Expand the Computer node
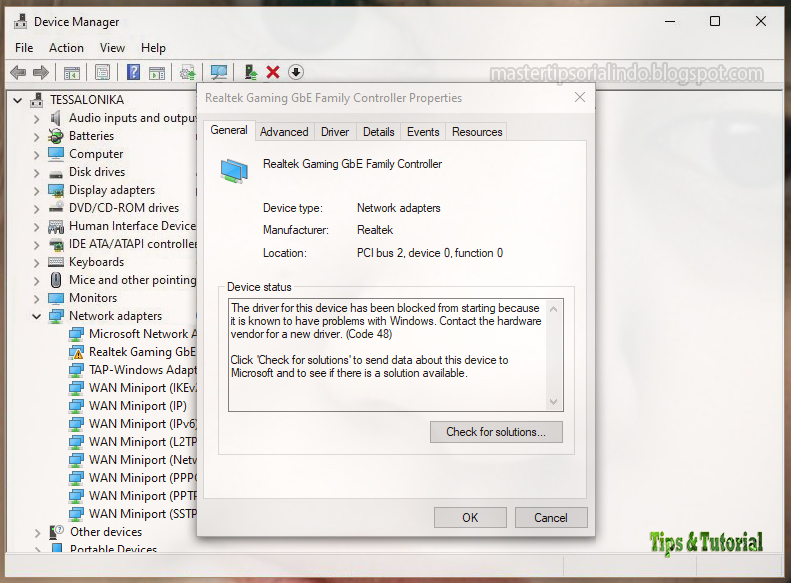 point(36,155)
